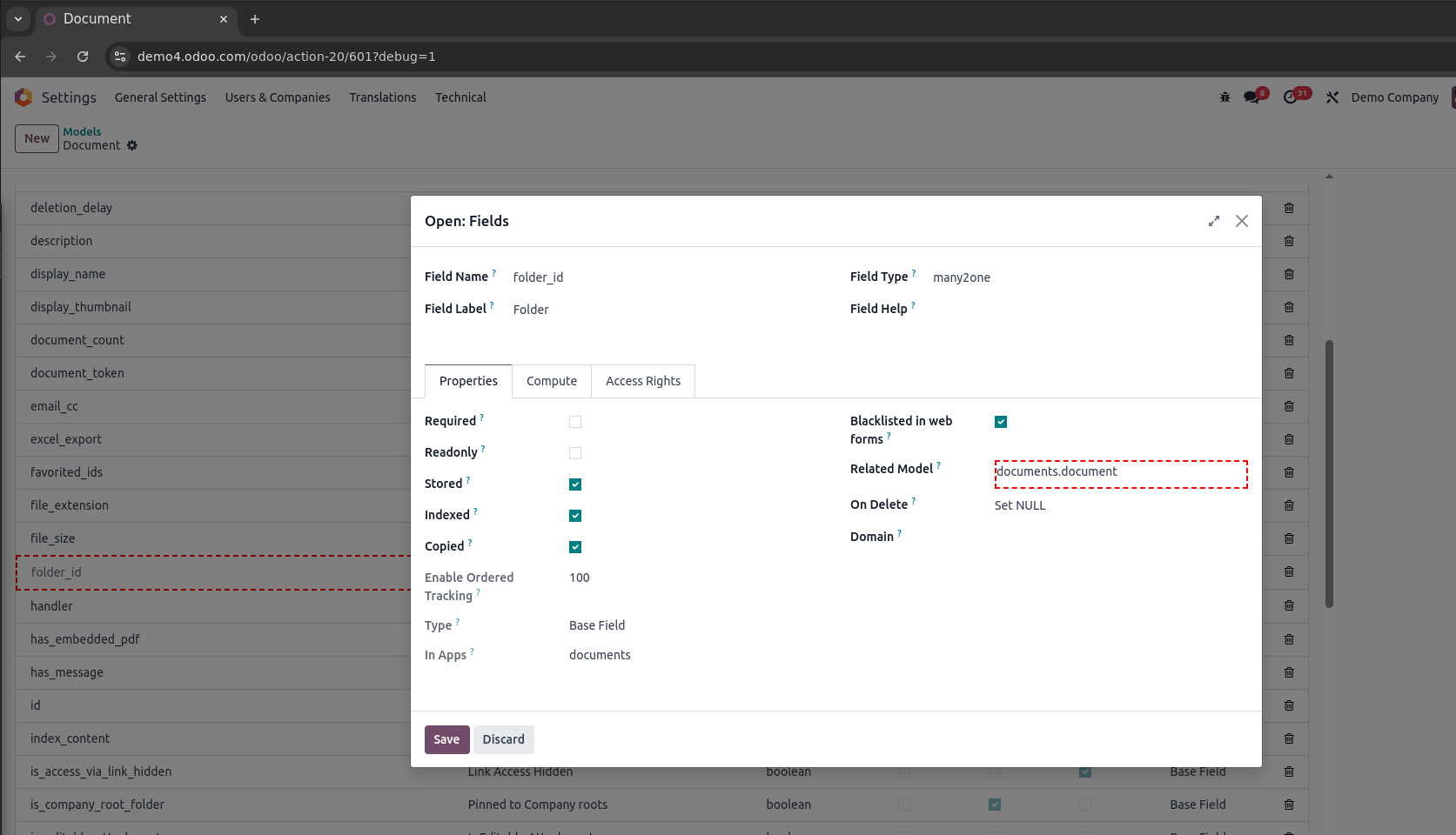Click trash icon for is_company_root_folder row
Image resolution: width=1456 pixels, height=835 pixels.
point(1289,805)
